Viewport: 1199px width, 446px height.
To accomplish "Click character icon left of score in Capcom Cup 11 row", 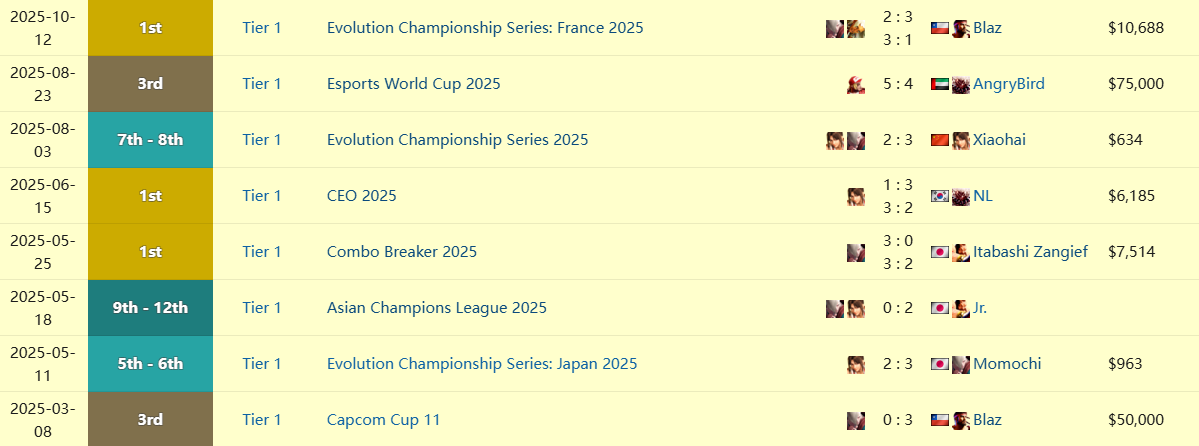I will (x=856, y=420).
